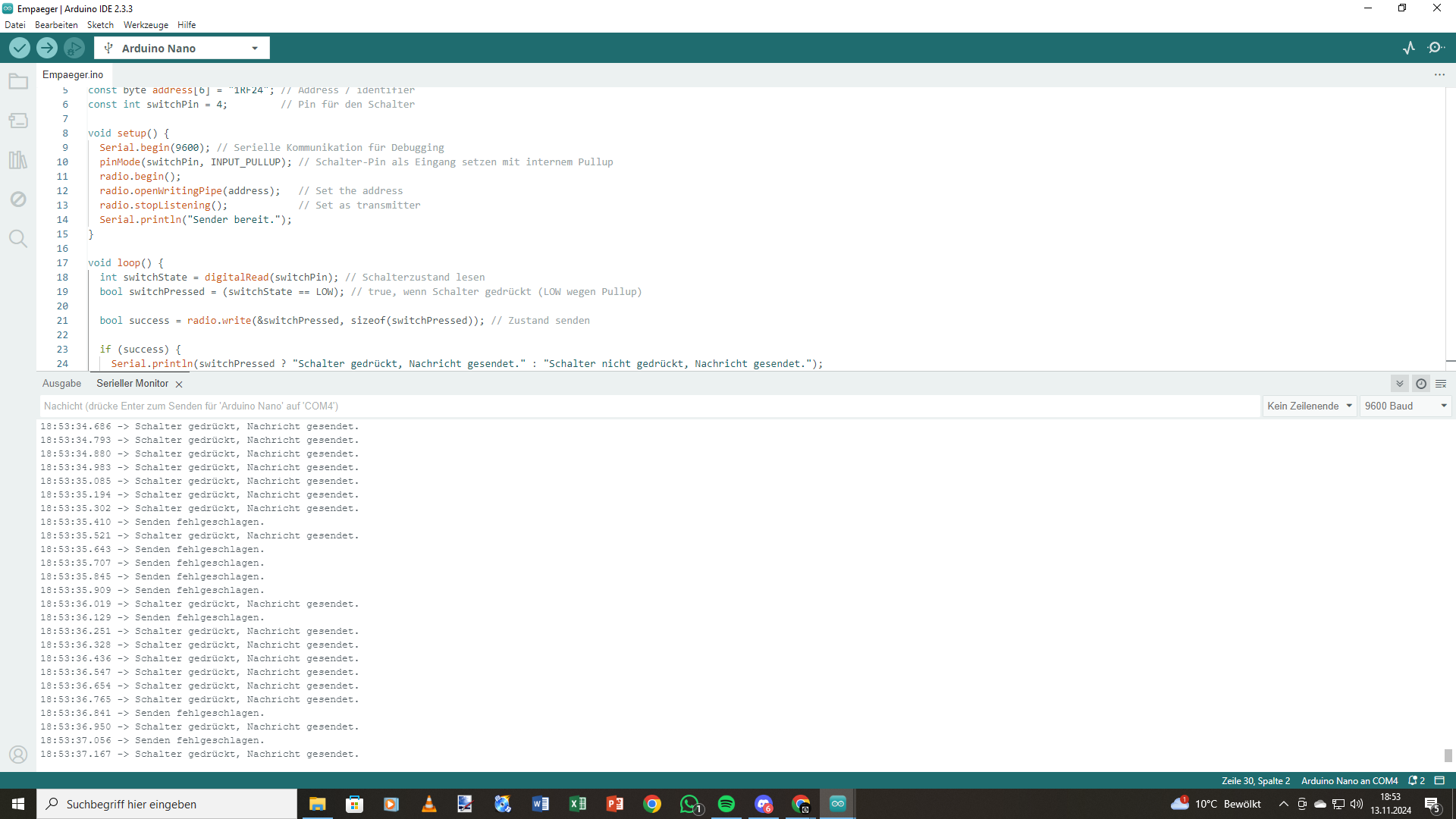This screenshot has width=1456, height=819.
Task: Click the Windows Start button
Action: 18,804
